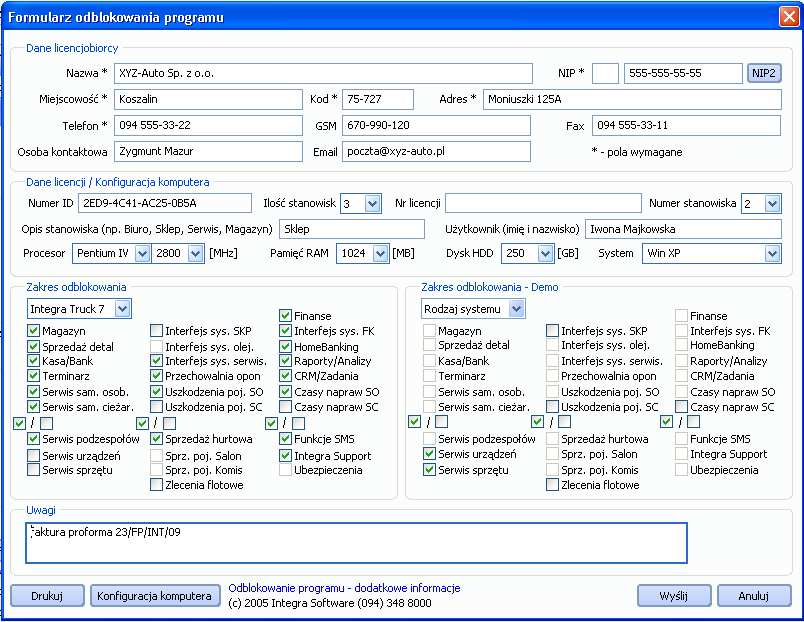Tick Uszkodzenia poj. SC in non-Demo scope

156,407
